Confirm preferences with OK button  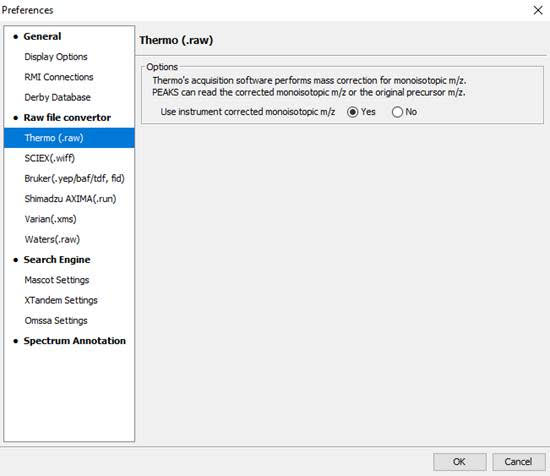point(460,462)
